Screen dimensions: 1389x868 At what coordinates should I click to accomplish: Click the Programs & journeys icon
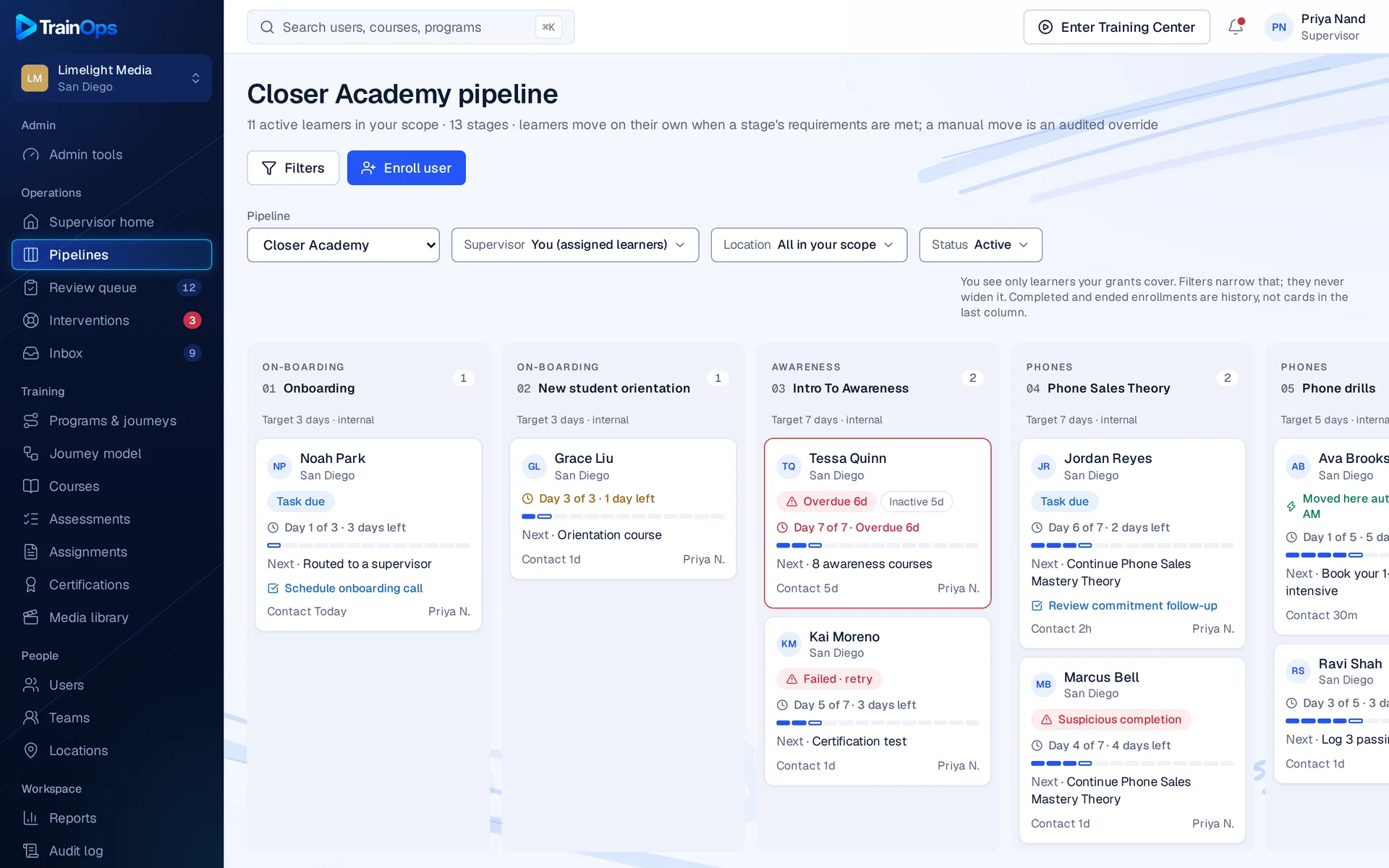pos(30,421)
